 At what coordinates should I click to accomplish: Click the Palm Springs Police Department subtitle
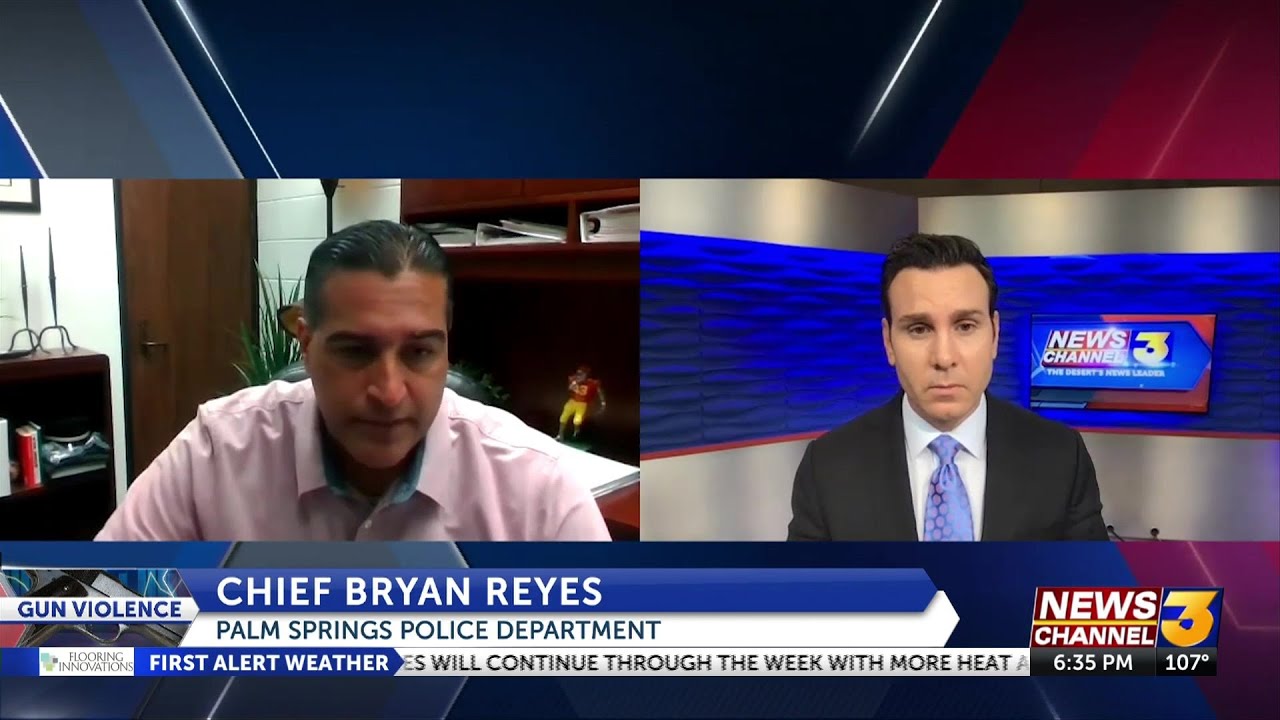point(439,630)
